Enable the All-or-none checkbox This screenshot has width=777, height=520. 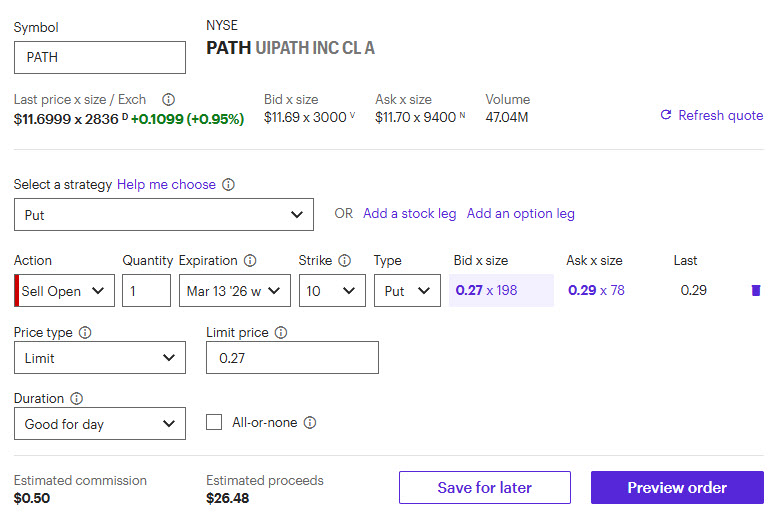point(214,423)
